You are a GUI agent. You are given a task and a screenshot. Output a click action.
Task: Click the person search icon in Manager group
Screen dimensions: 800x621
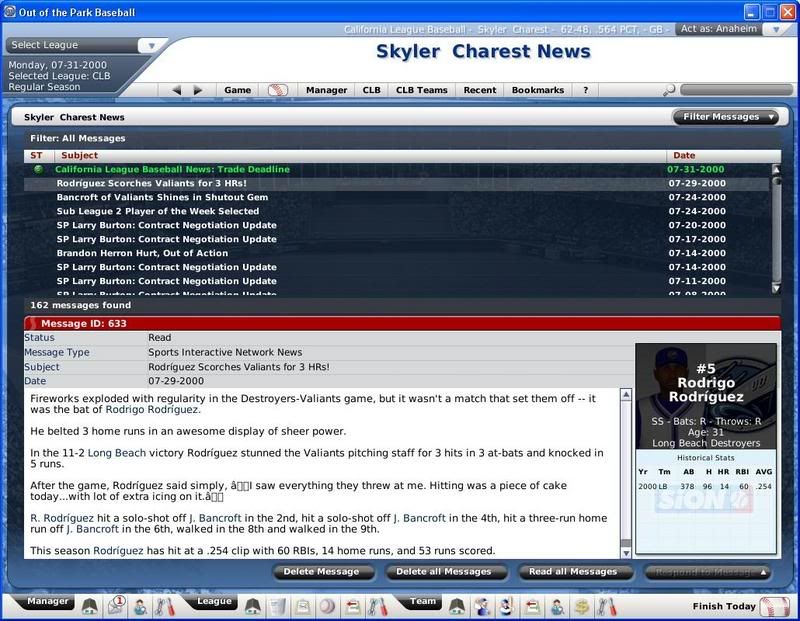click(x=140, y=607)
